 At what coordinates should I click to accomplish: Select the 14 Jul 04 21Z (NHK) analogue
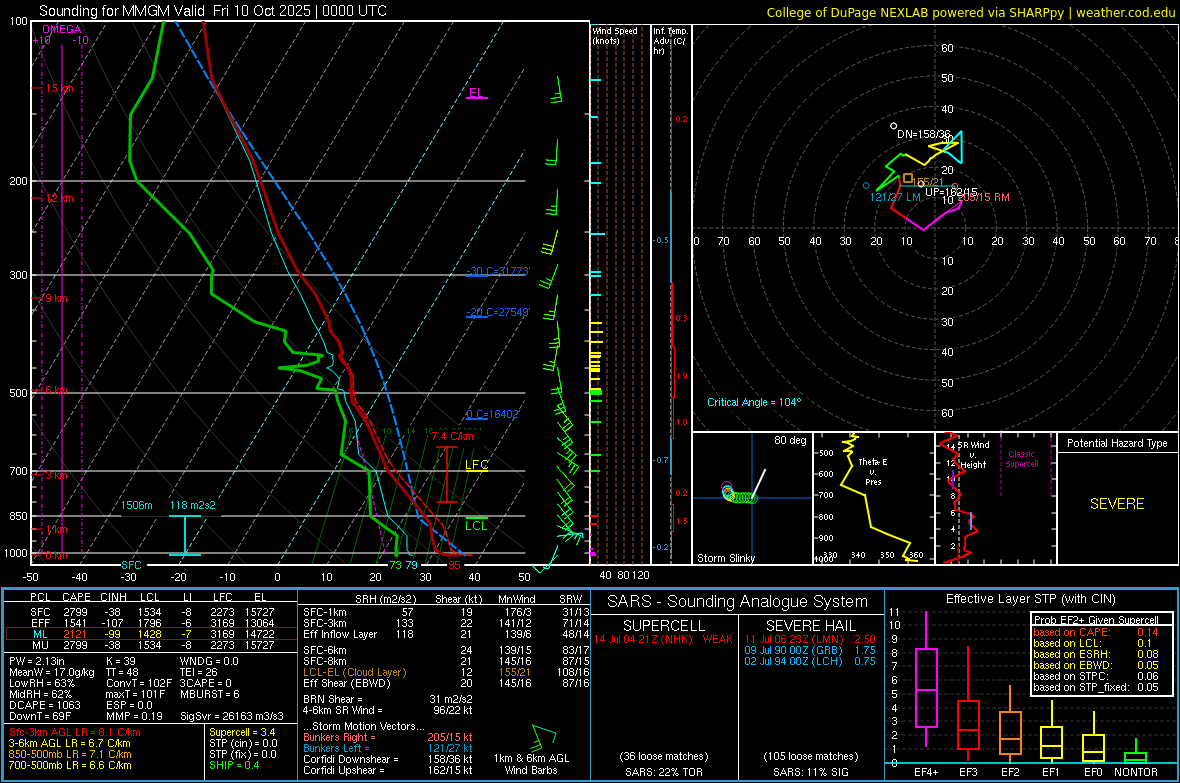663,639
